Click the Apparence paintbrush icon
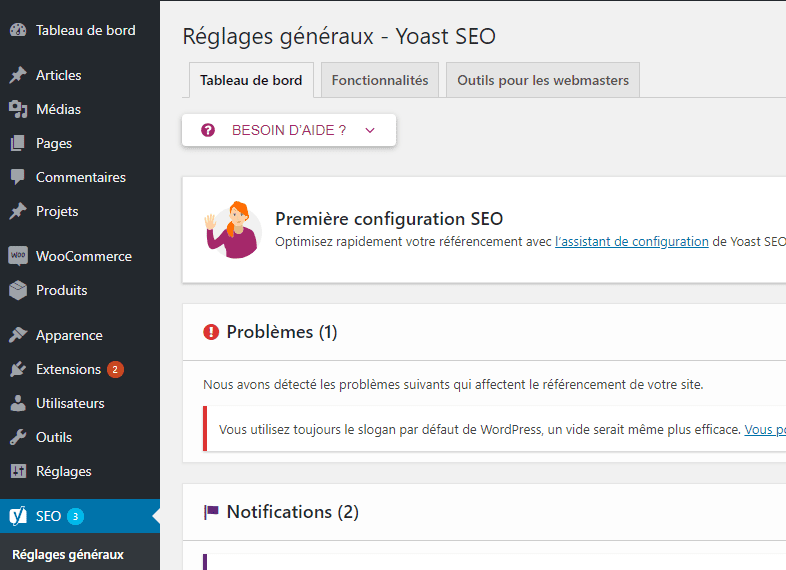 (x=18, y=335)
